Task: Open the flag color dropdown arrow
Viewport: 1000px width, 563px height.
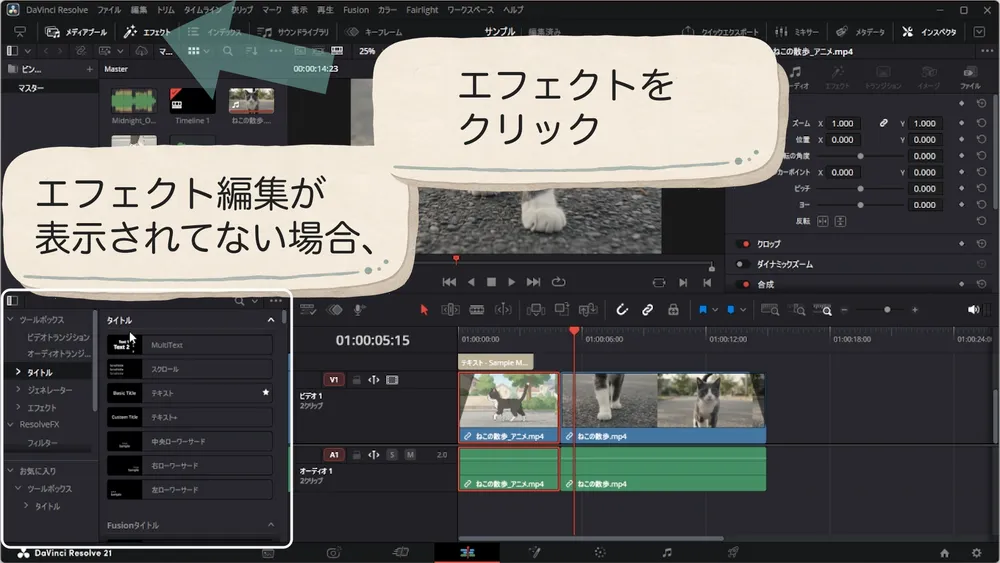Action: point(715,310)
